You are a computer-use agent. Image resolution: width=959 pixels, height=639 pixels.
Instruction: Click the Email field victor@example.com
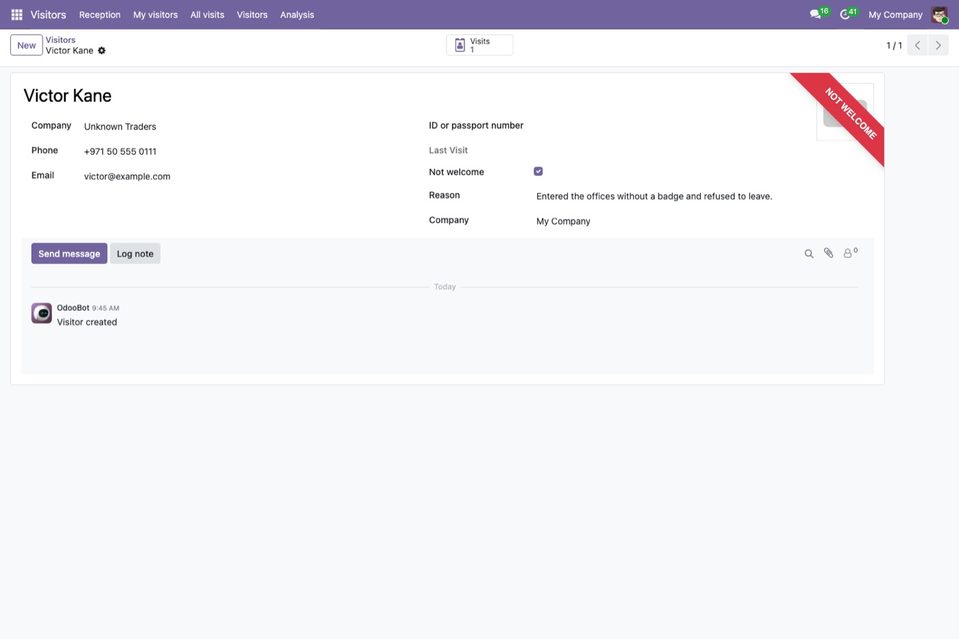(127, 176)
